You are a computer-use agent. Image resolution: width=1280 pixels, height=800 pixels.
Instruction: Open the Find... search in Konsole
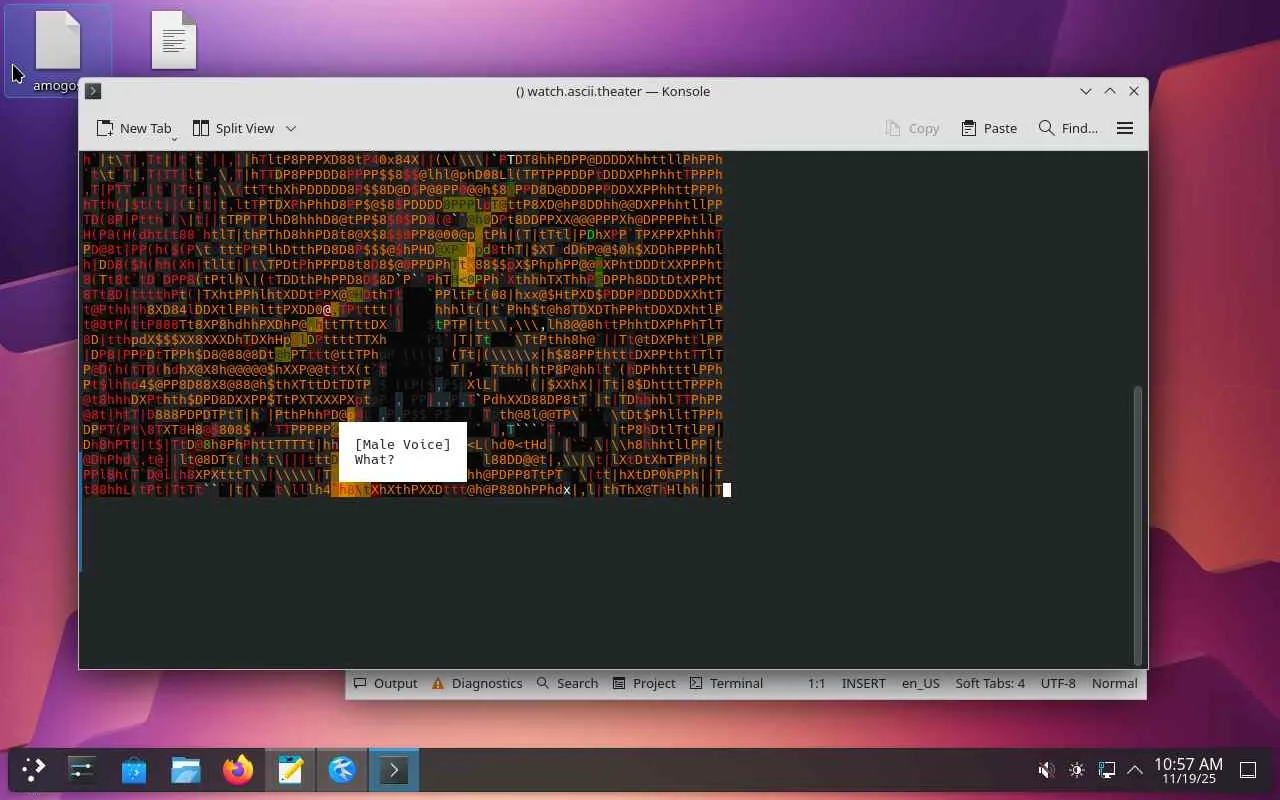click(x=1068, y=128)
